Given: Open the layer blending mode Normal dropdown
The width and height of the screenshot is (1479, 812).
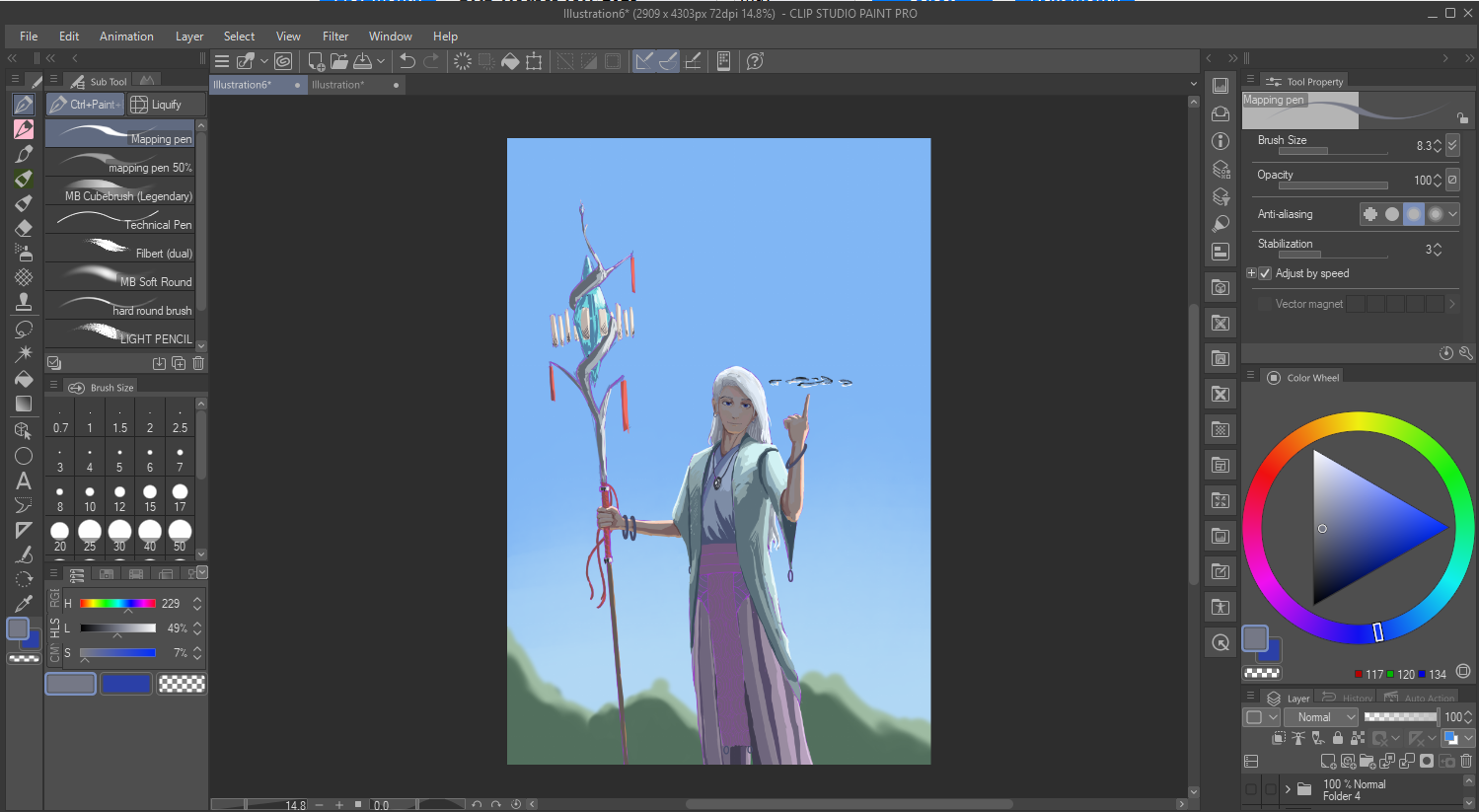Looking at the screenshot, I should [1321, 717].
